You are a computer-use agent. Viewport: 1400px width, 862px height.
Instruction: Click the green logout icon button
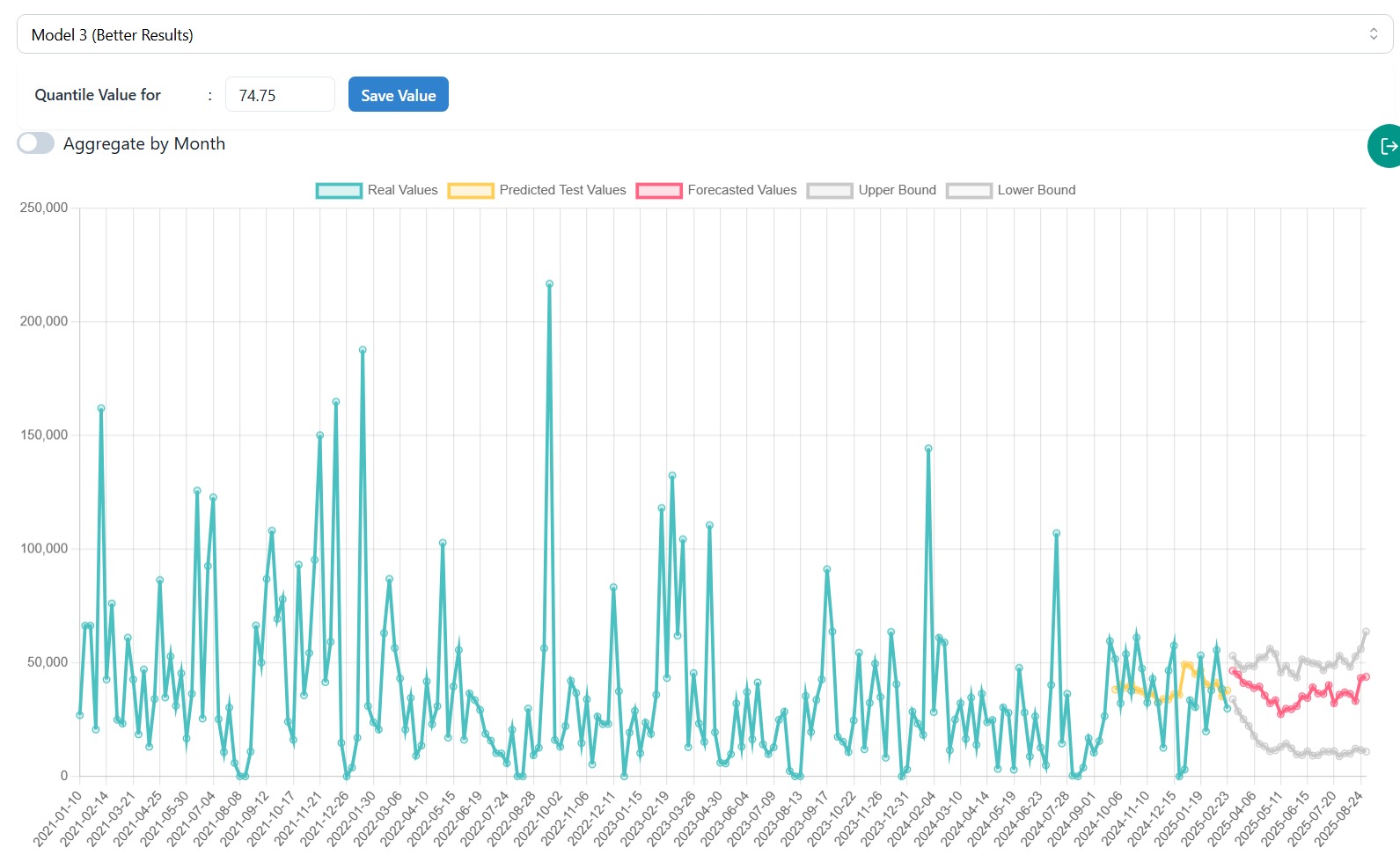(1386, 146)
